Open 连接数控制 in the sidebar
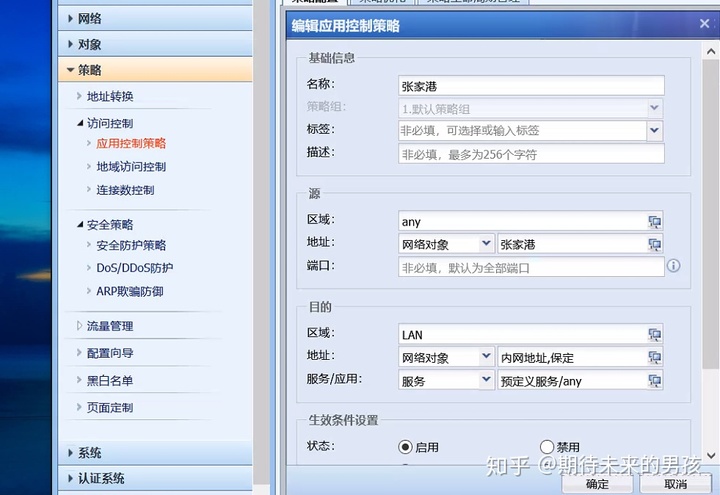This screenshot has width=720, height=495. pos(125,190)
